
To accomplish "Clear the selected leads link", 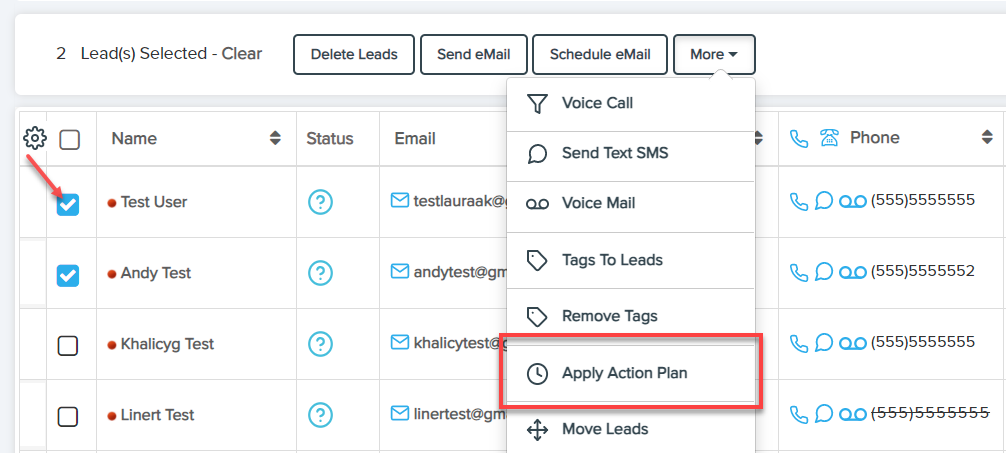I will click(241, 53).
